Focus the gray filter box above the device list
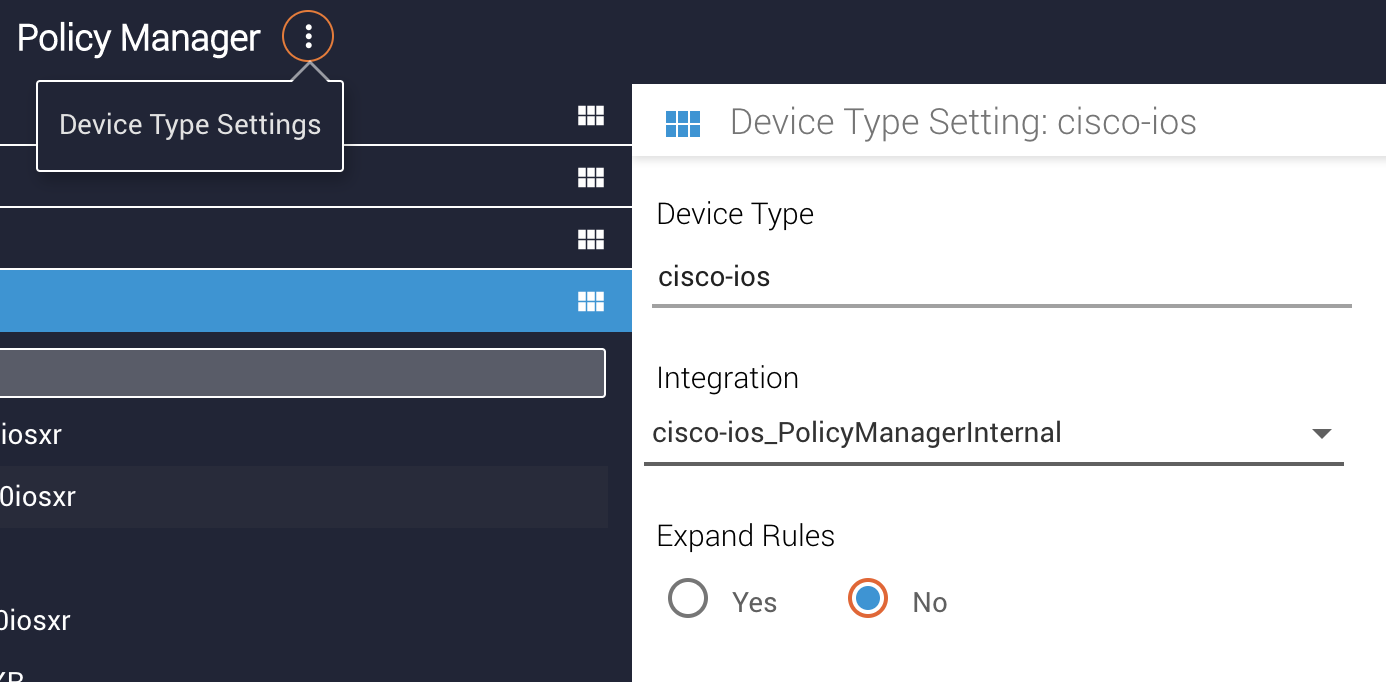The width and height of the screenshot is (1386, 682). (302, 373)
